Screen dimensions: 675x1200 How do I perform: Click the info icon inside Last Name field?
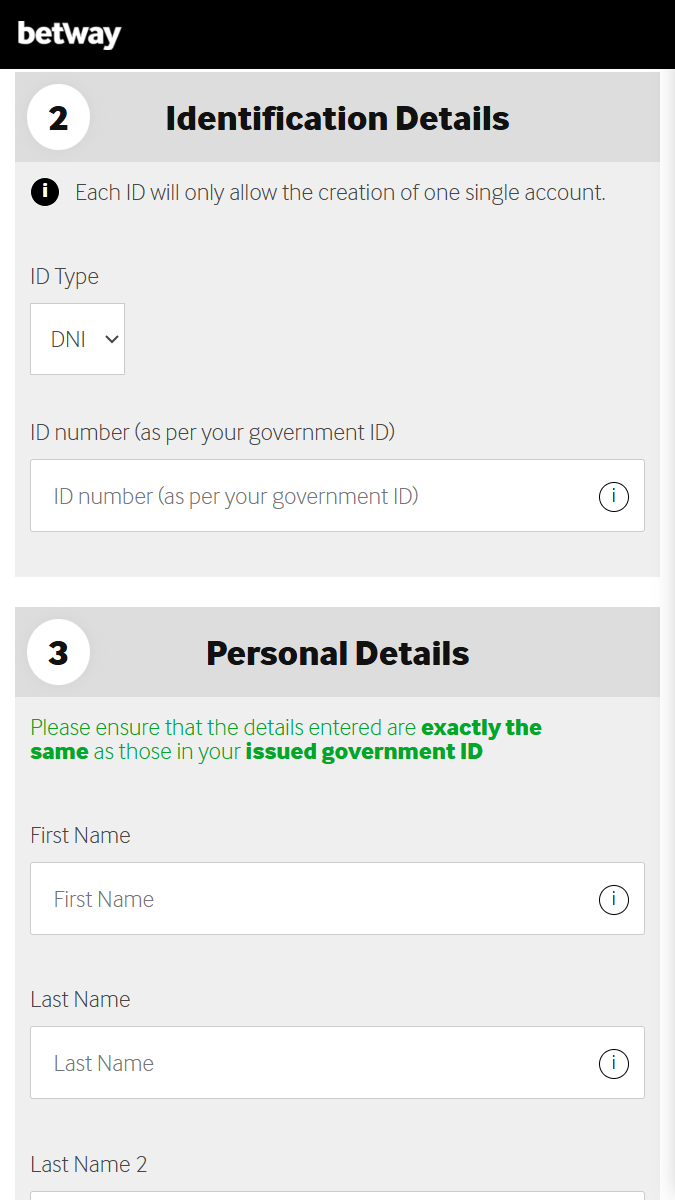(613, 1063)
